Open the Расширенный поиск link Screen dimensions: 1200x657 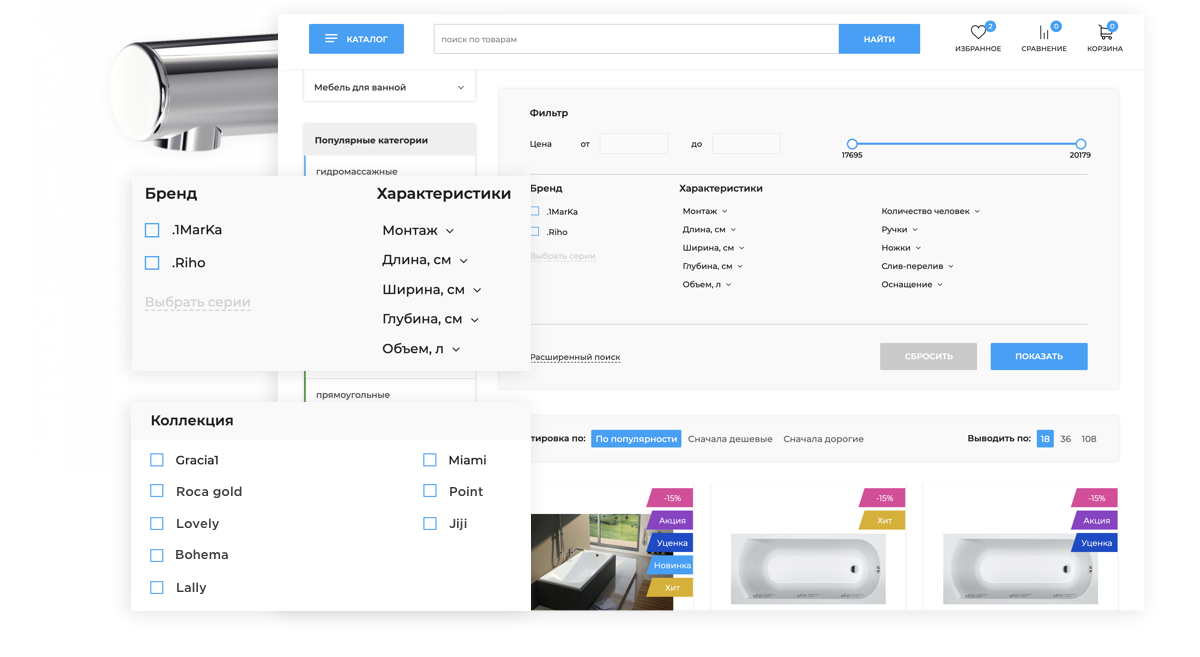575,357
